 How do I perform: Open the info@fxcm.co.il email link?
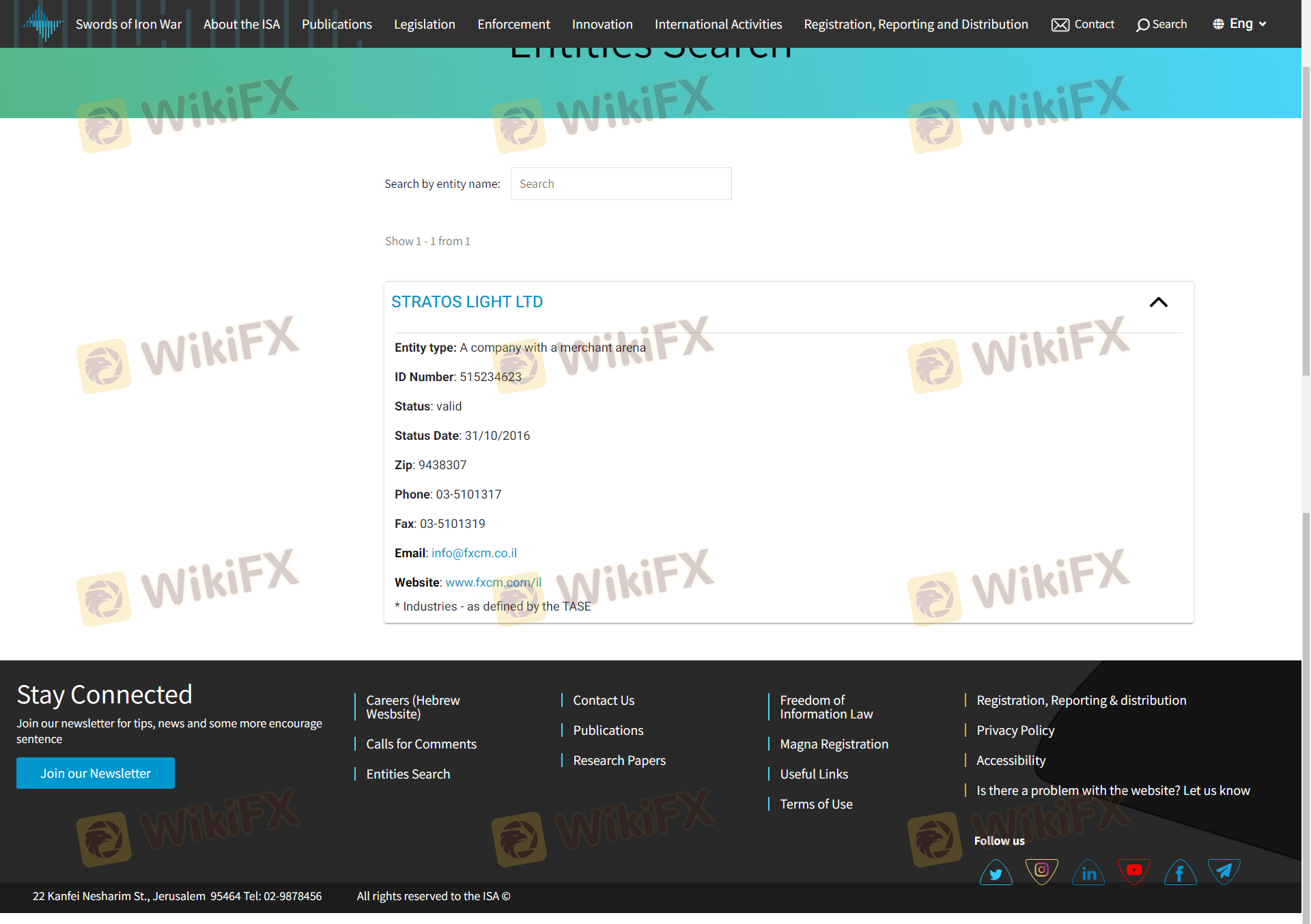pyautogui.click(x=474, y=553)
